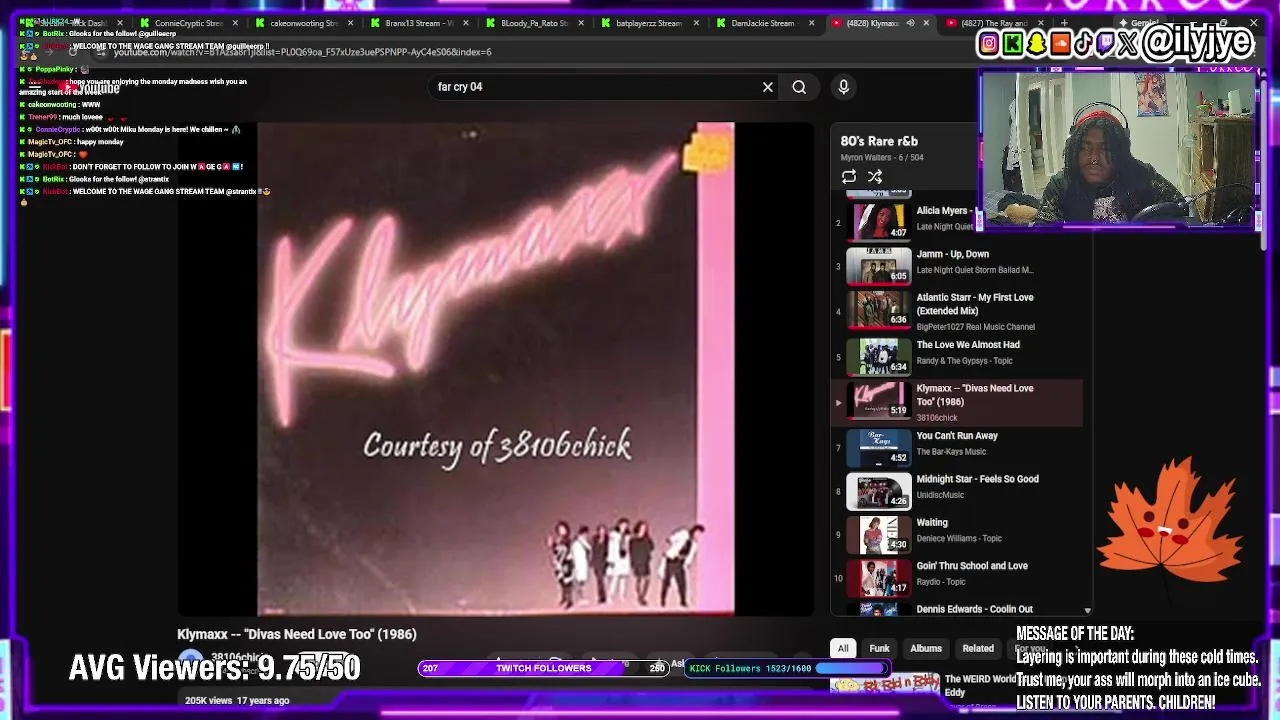The width and height of the screenshot is (1280, 720).
Task: Close the cakeonwooting Stream tab
Action: 350,23
